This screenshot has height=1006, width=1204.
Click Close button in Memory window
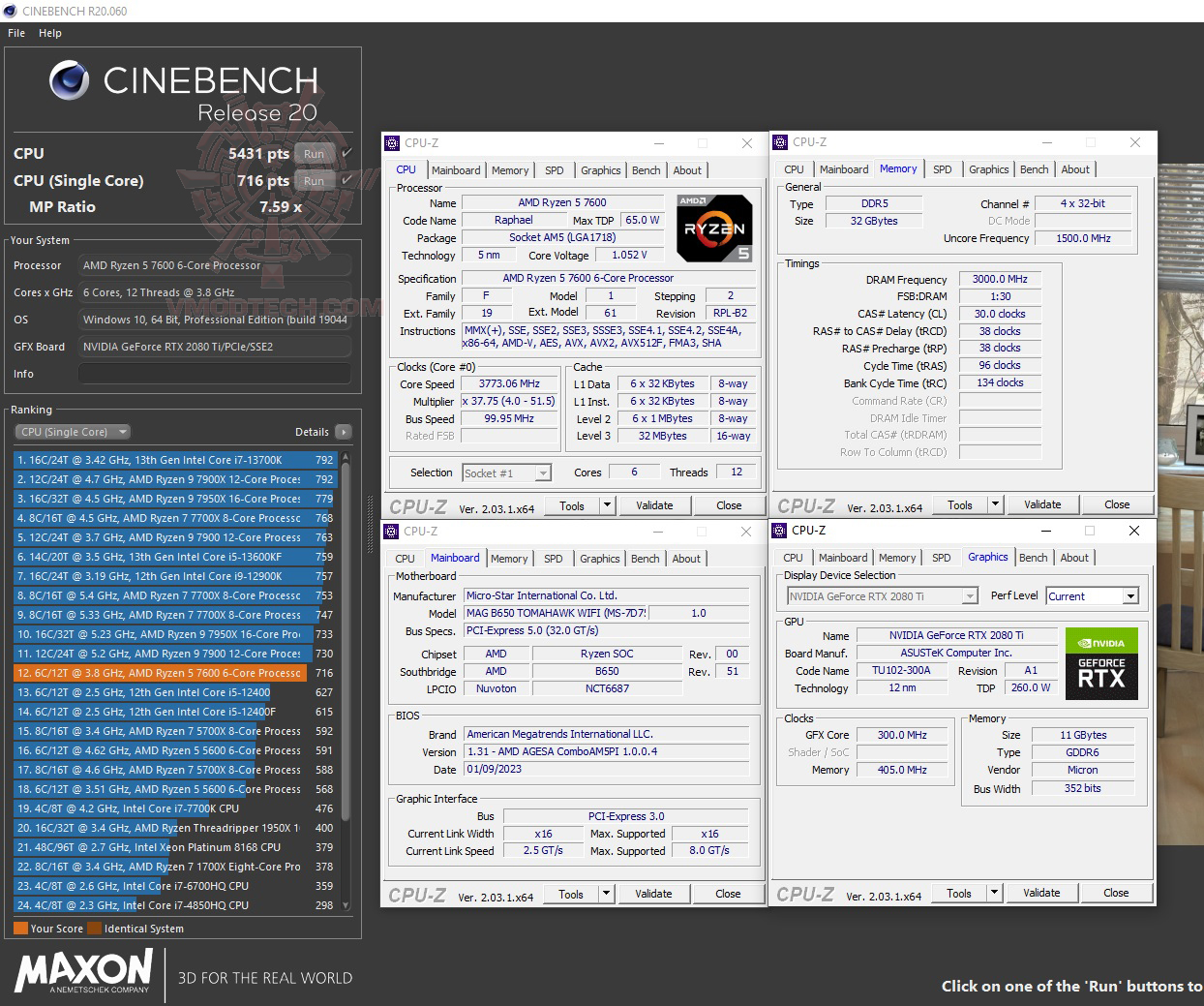tap(1117, 504)
